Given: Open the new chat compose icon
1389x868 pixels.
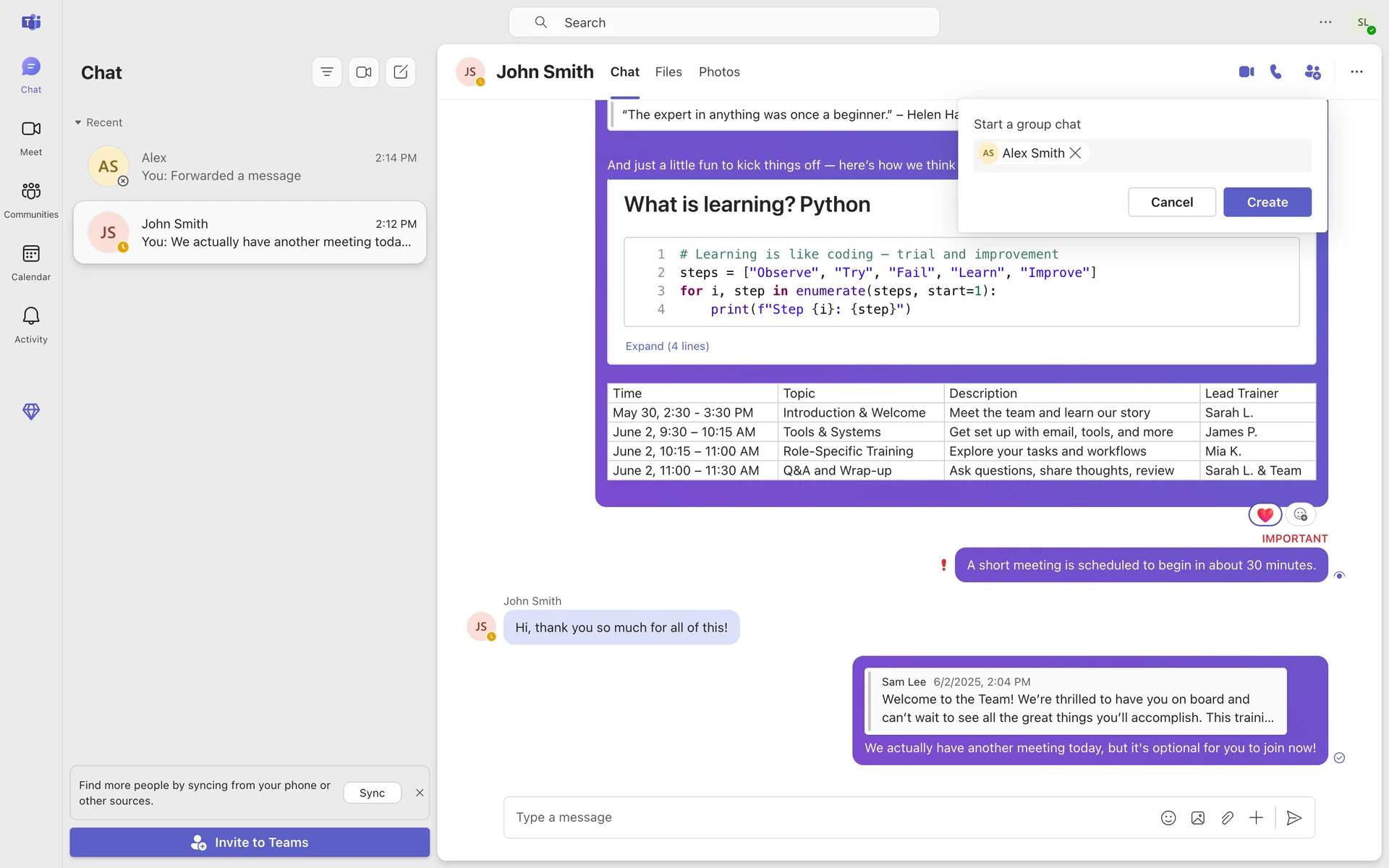Looking at the screenshot, I should [x=401, y=72].
